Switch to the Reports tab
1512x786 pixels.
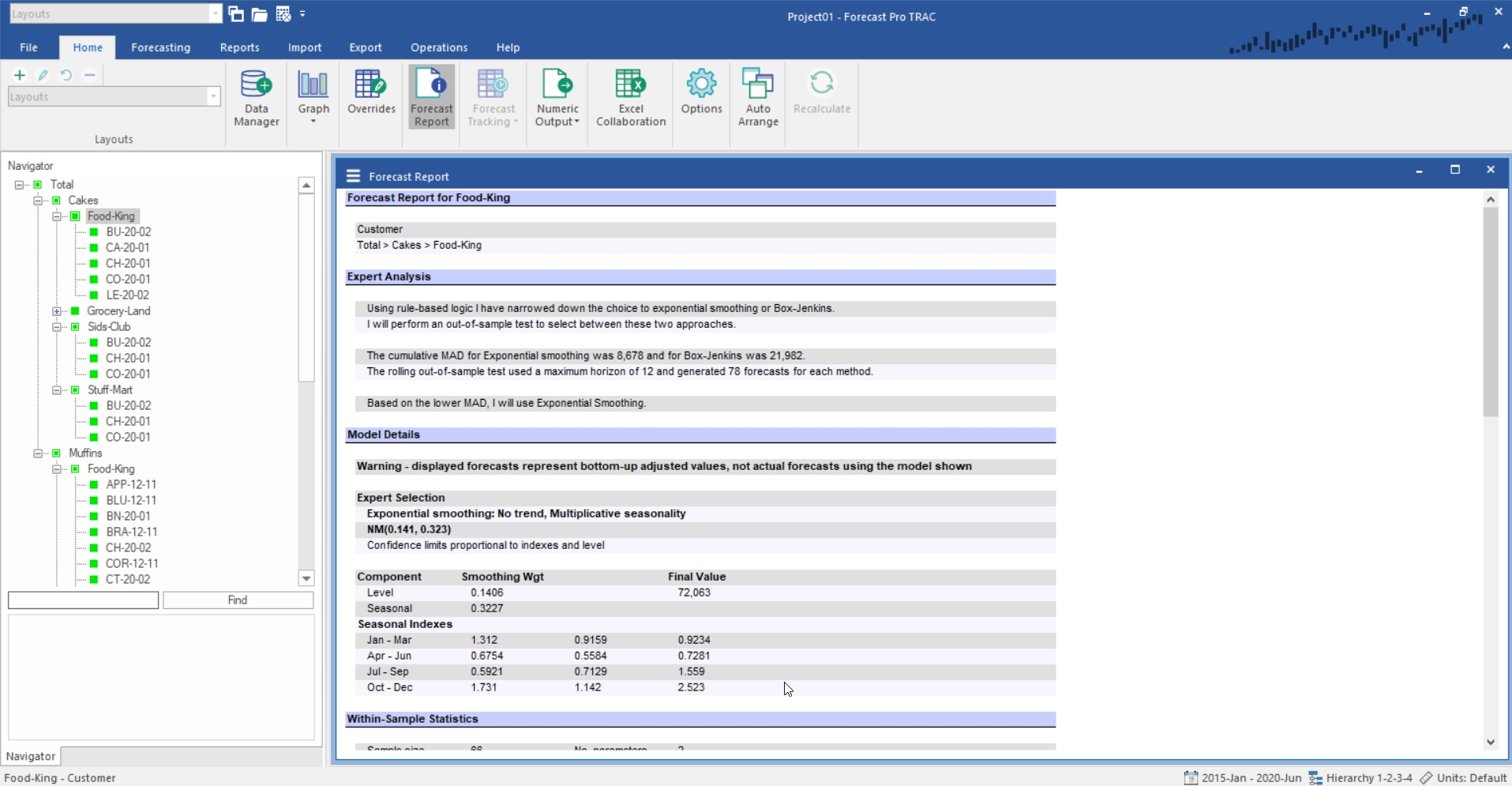click(x=239, y=47)
